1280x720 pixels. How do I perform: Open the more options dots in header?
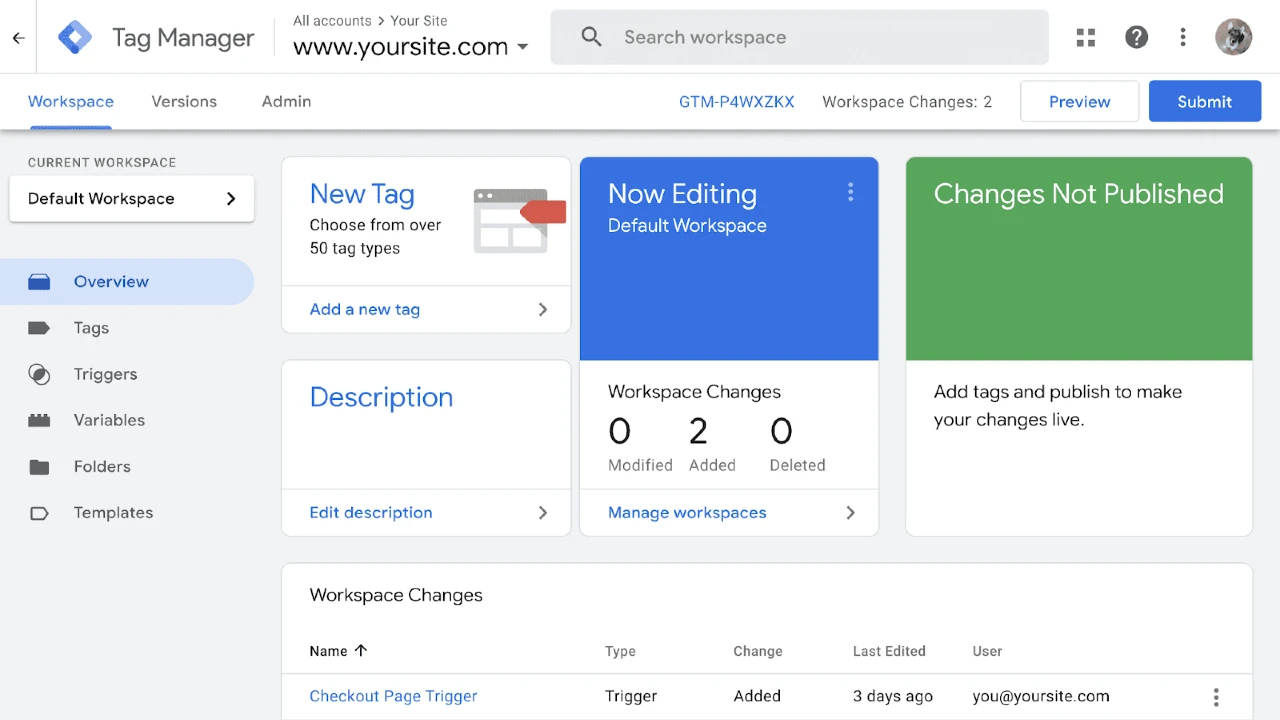1183,37
